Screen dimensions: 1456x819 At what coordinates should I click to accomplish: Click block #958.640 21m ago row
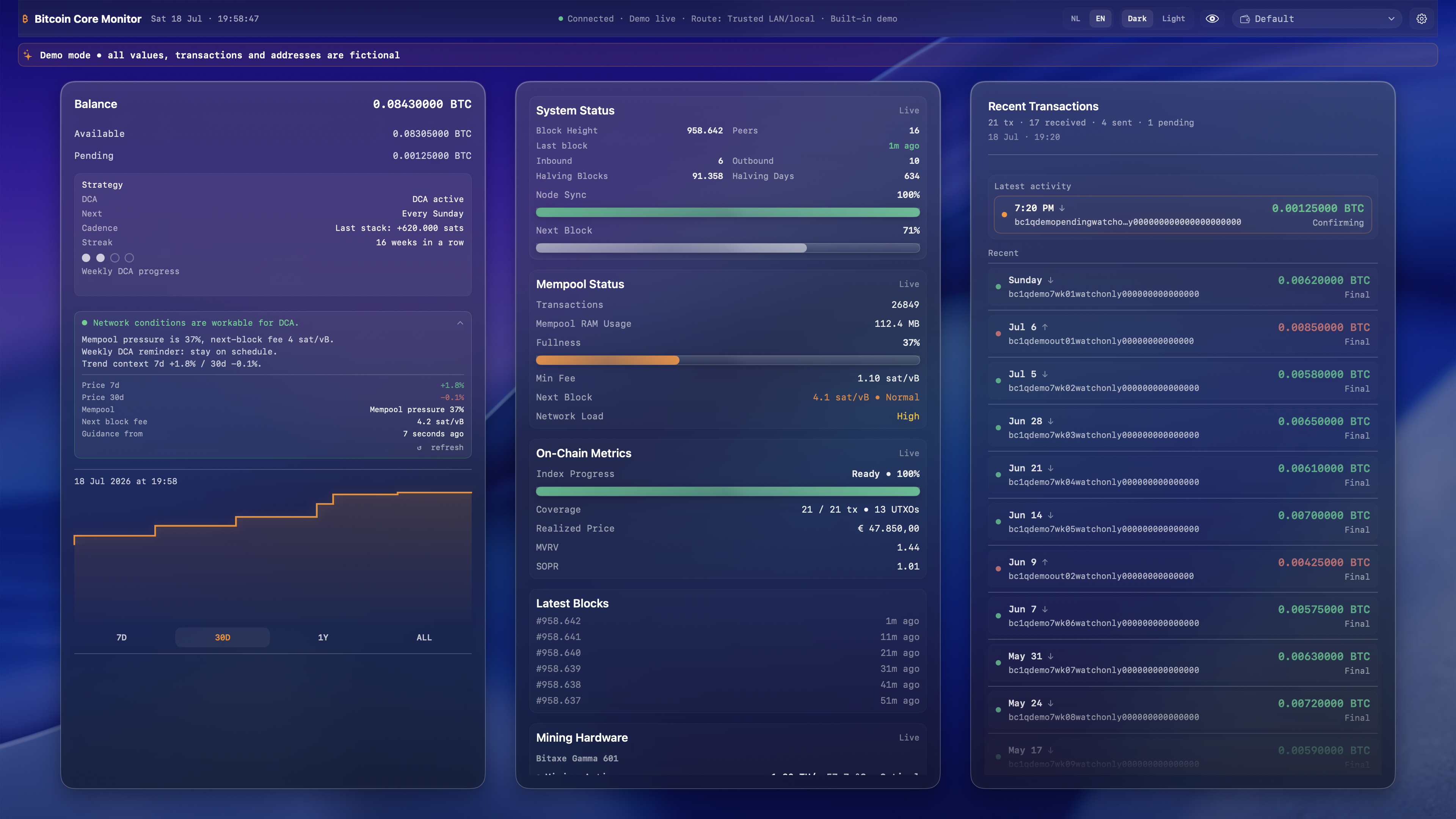coord(728,653)
